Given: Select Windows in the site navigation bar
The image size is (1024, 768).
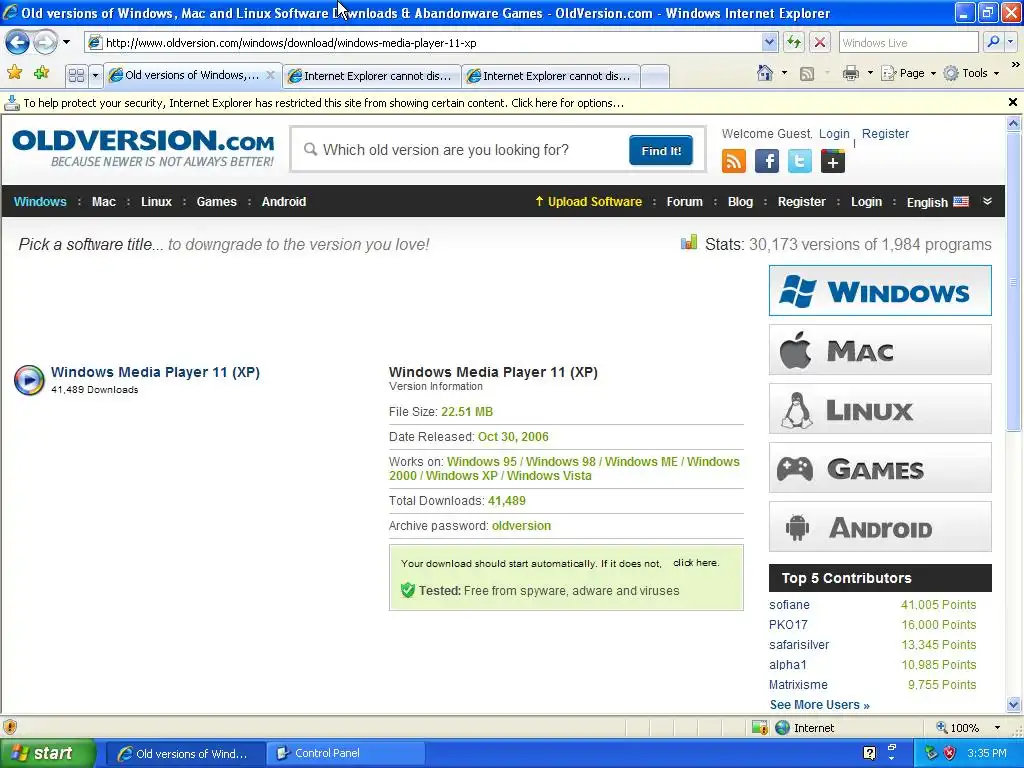Looking at the screenshot, I should [x=40, y=202].
